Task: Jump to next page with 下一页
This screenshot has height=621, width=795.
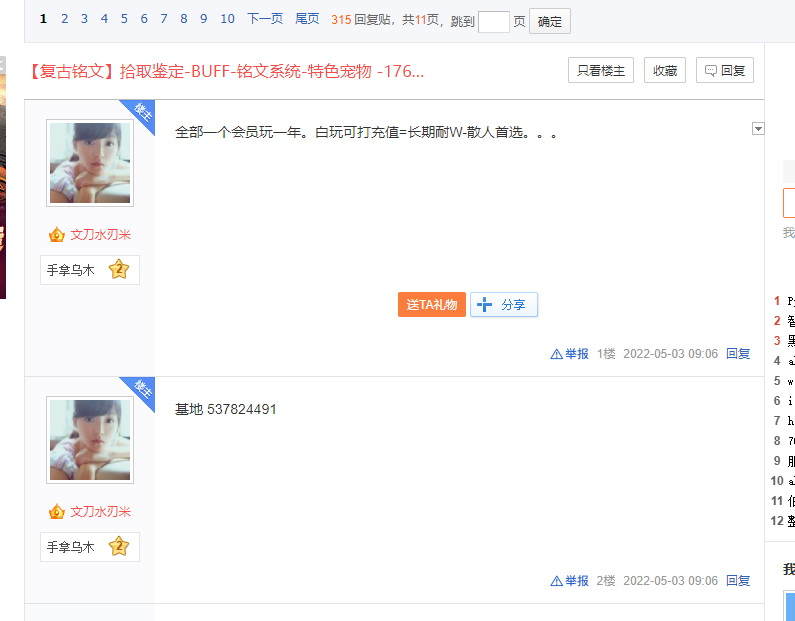Action: pyautogui.click(x=265, y=19)
